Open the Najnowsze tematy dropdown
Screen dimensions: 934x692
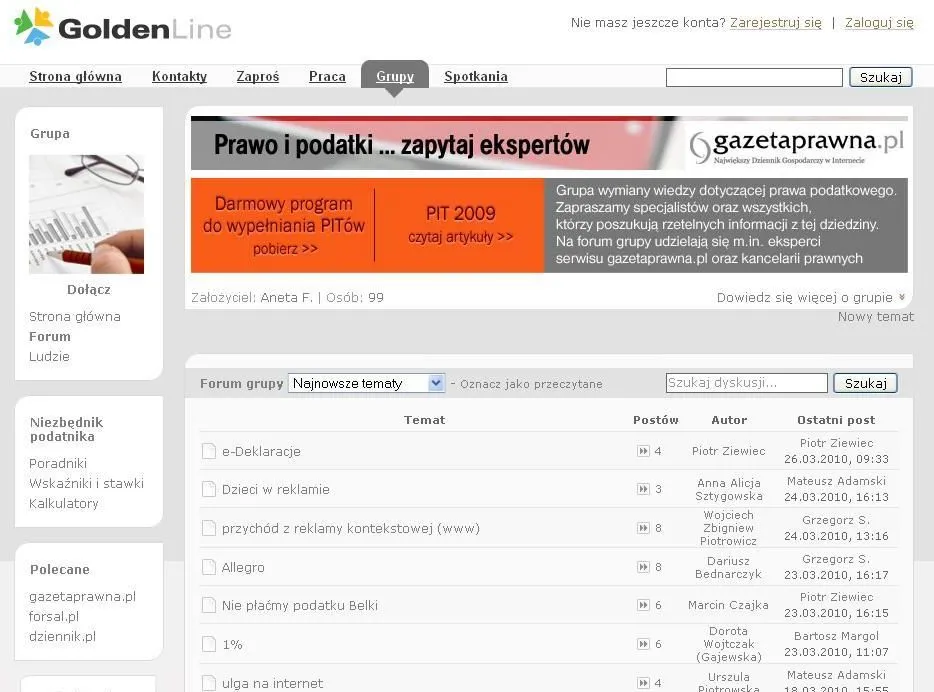(x=366, y=383)
